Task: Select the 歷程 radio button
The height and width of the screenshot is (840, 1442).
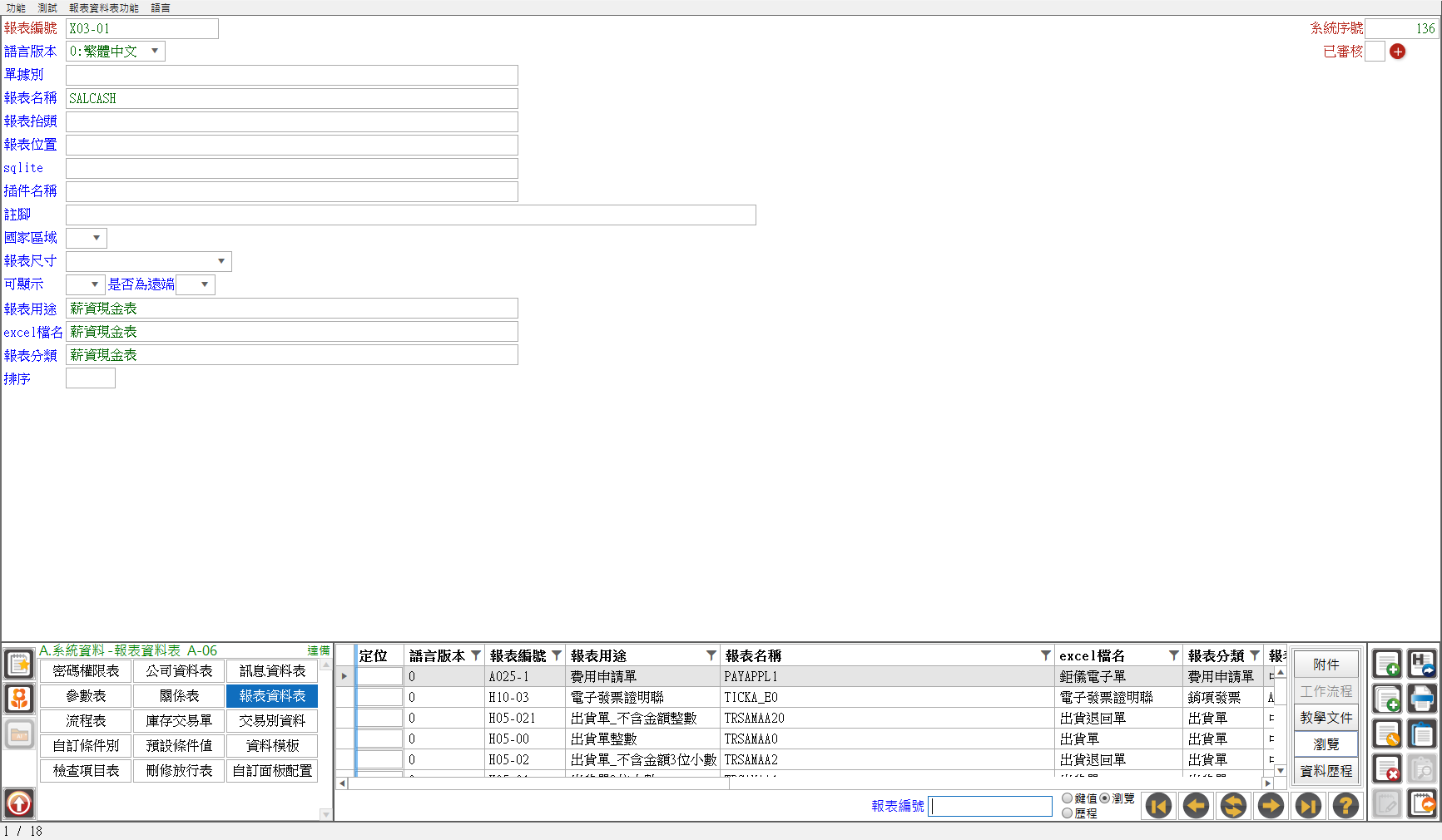Action: (1067, 813)
